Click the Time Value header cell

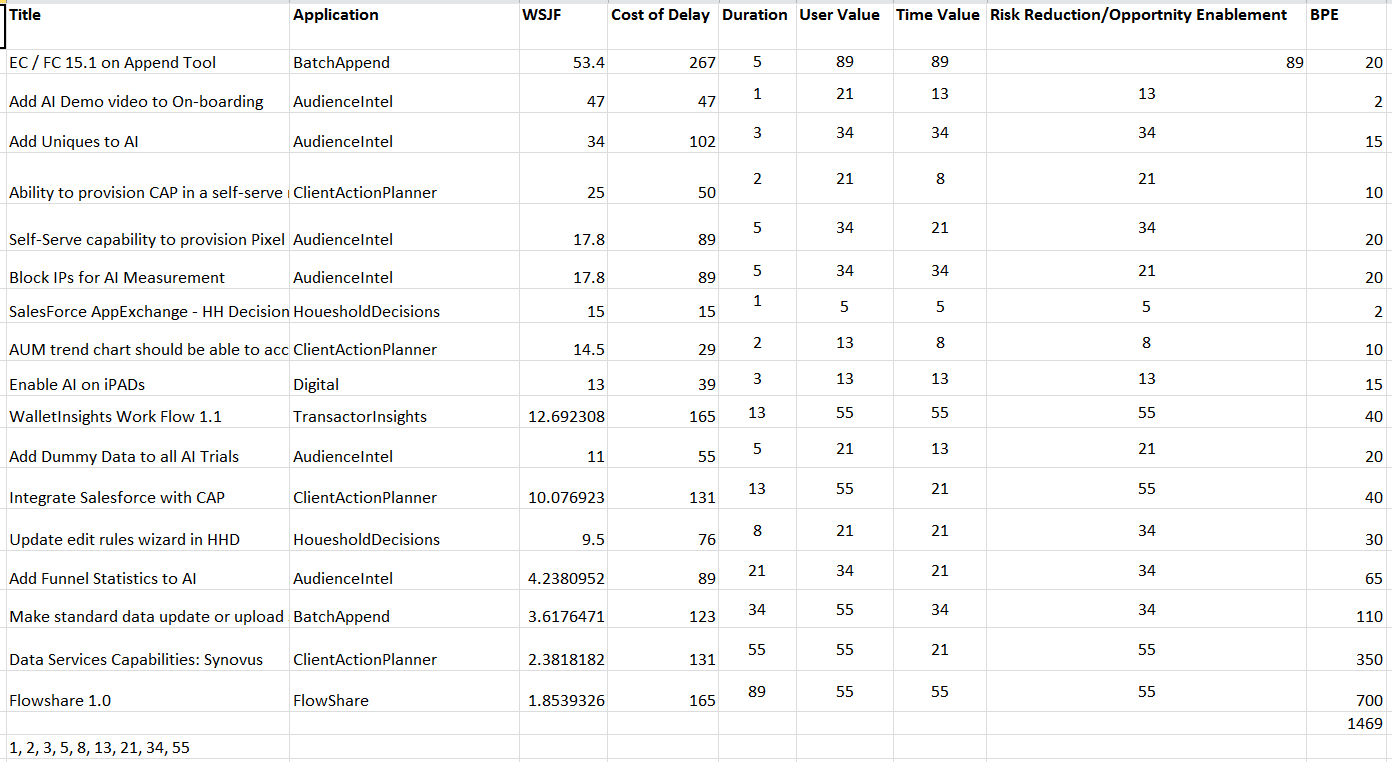click(x=940, y=27)
